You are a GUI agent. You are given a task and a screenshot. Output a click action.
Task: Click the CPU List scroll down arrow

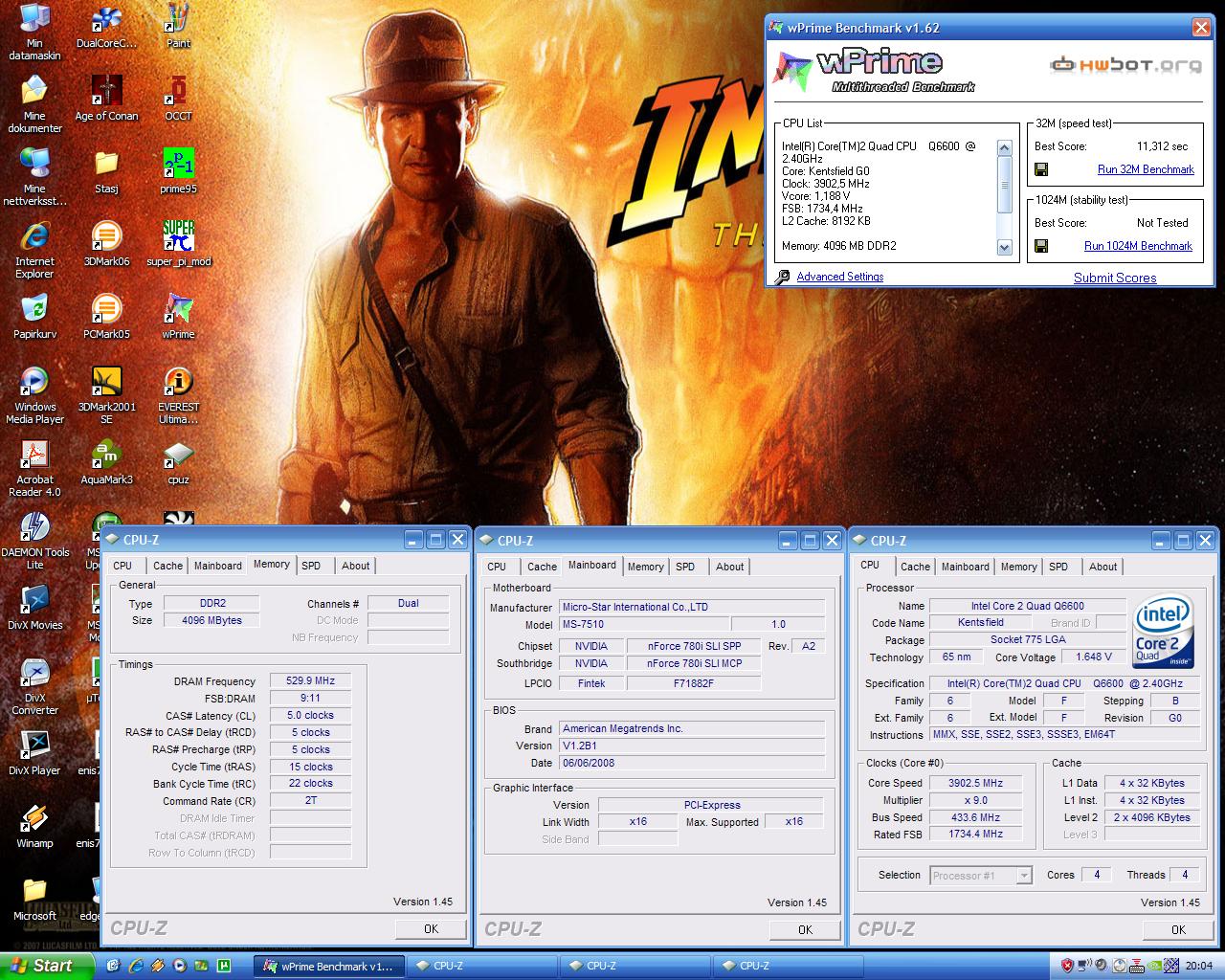coord(1004,247)
